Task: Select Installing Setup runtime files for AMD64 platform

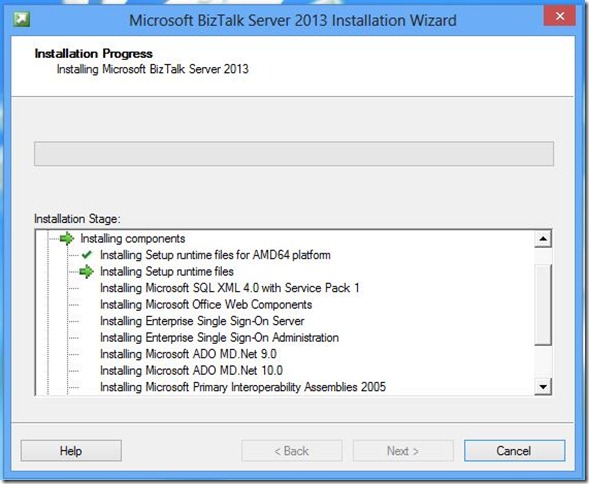Action: pos(215,255)
